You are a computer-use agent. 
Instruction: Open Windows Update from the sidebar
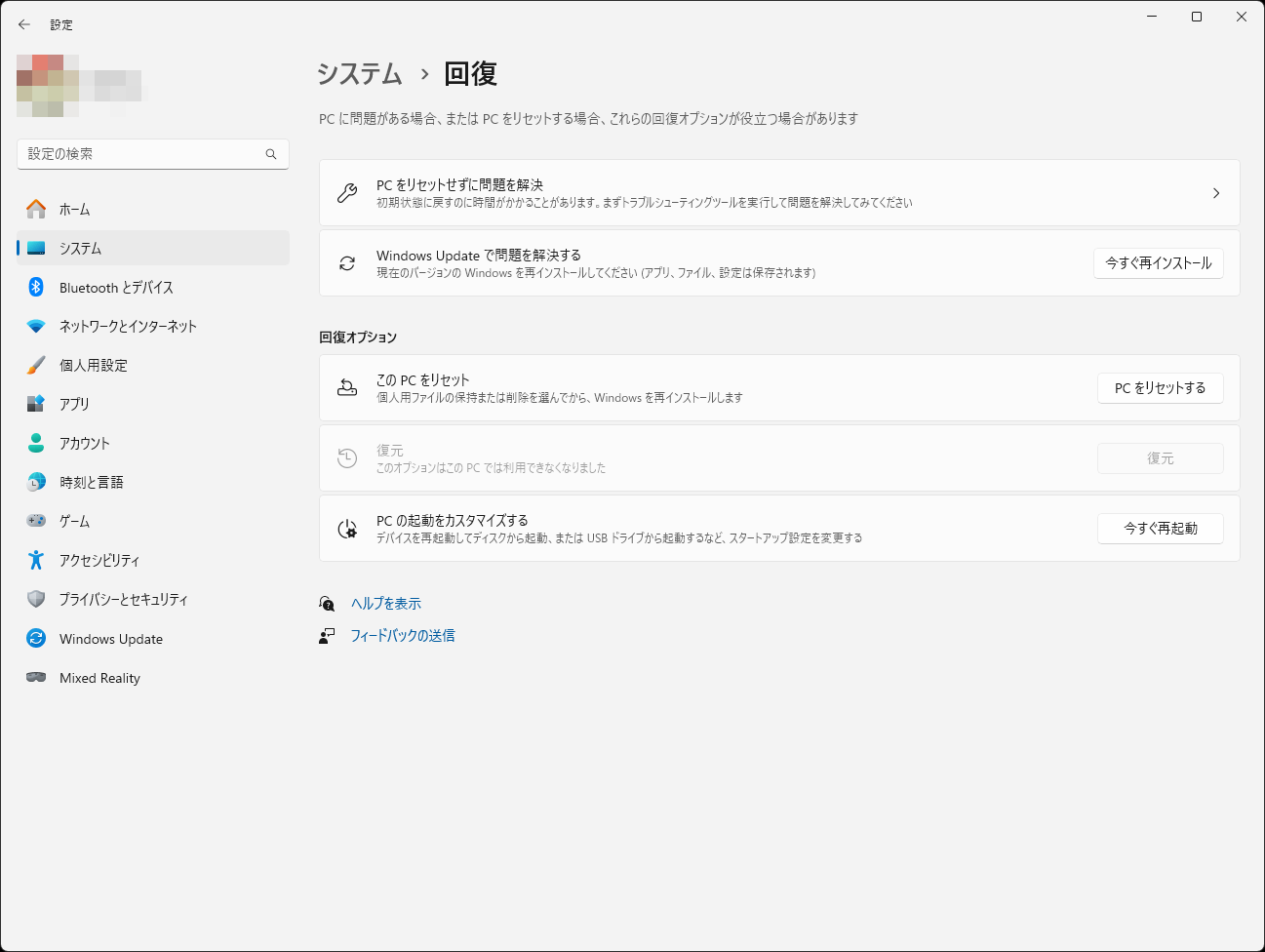coord(109,638)
